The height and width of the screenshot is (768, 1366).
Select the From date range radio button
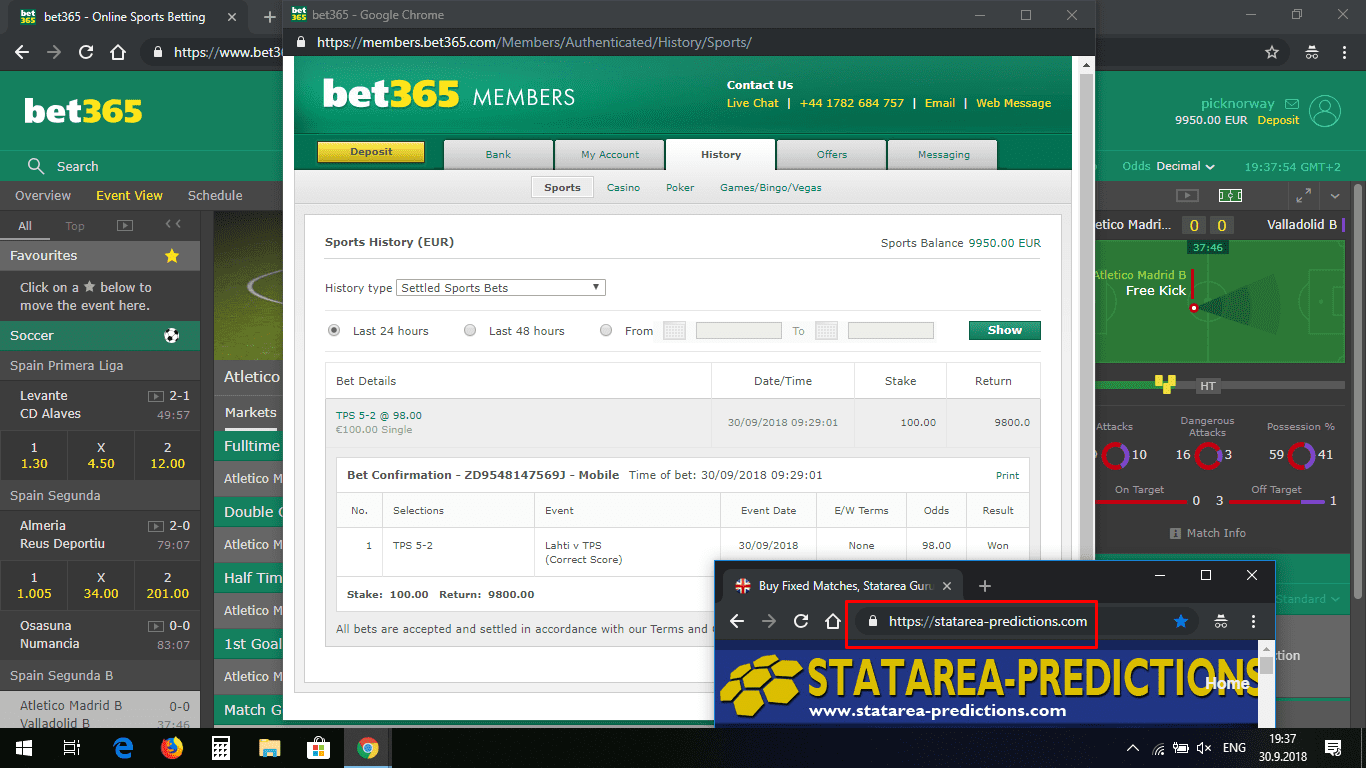click(606, 331)
